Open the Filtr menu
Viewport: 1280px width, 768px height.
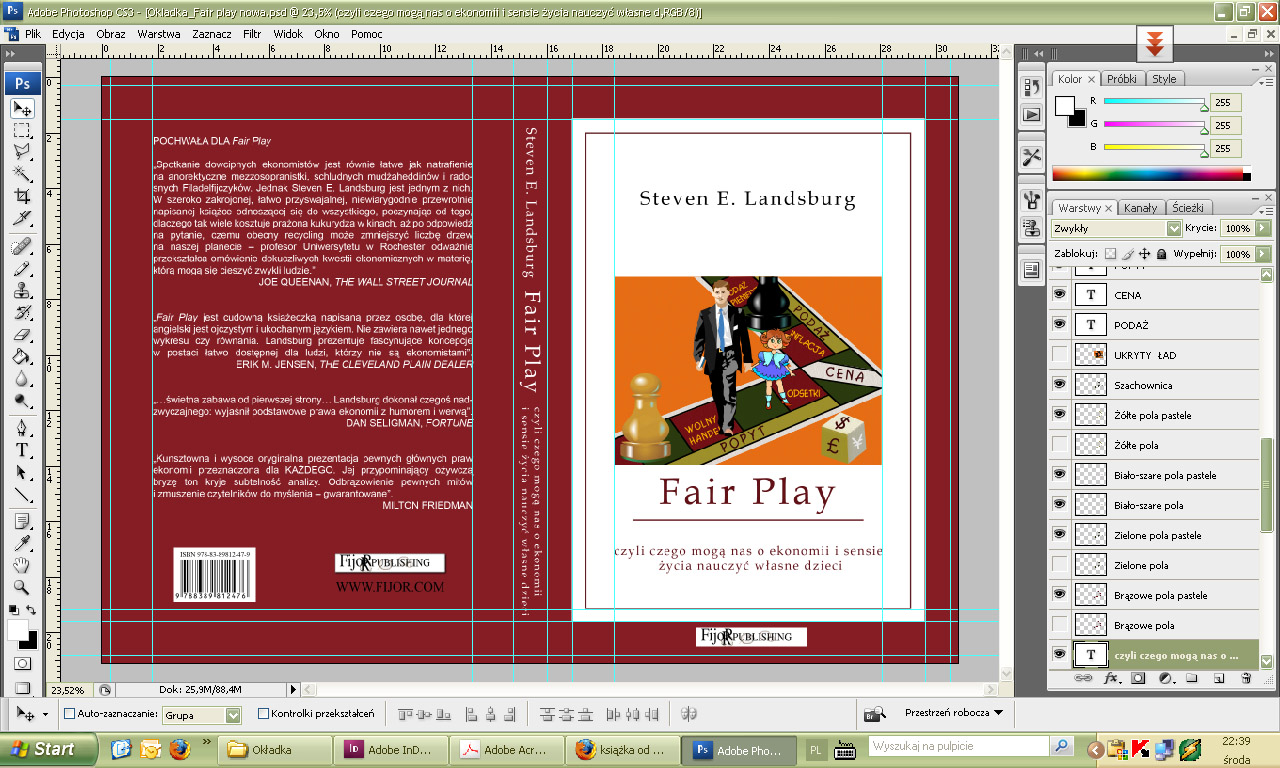[252, 34]
